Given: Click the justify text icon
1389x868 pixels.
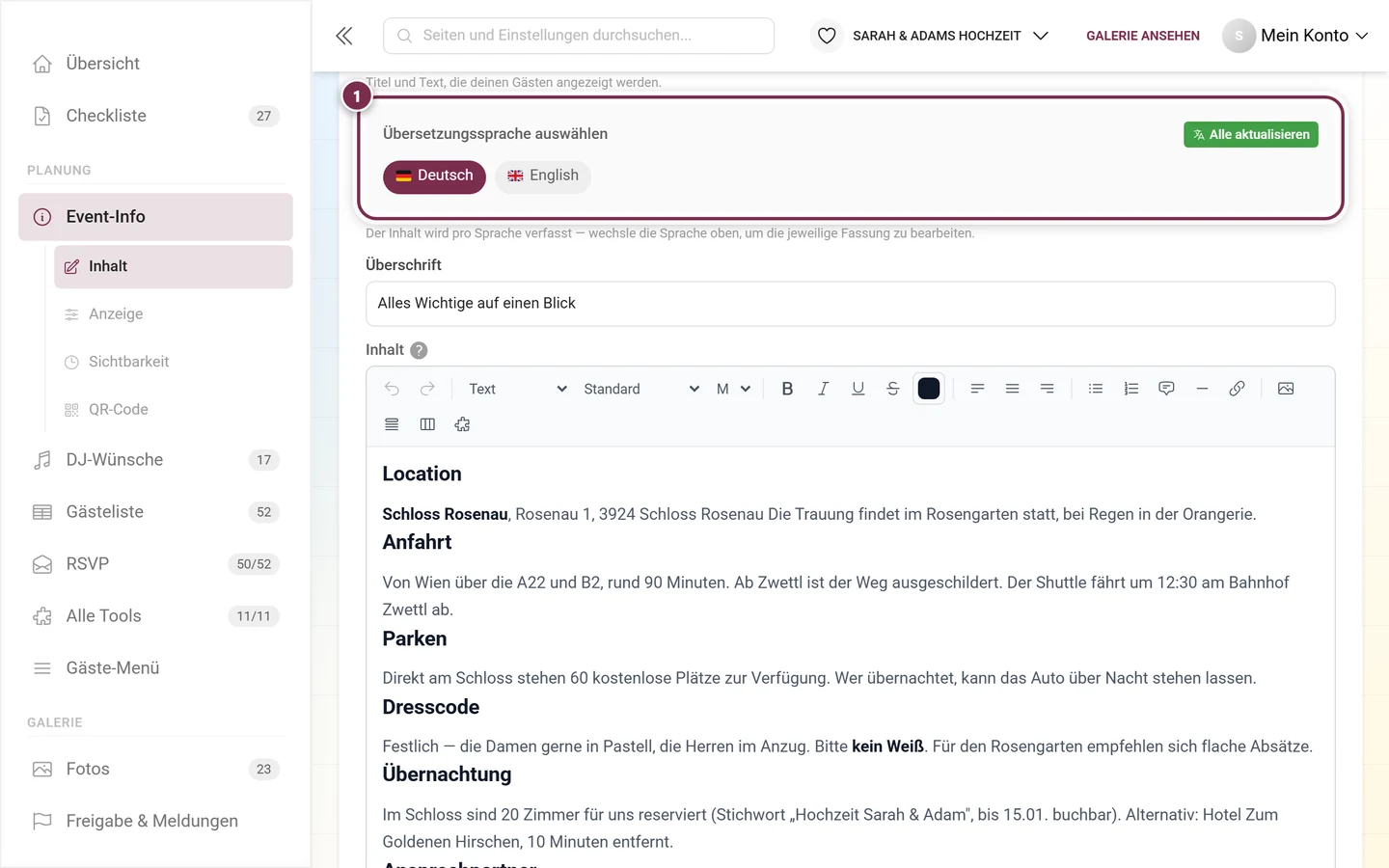Looking at the screenshot, I should coord(392,424).
